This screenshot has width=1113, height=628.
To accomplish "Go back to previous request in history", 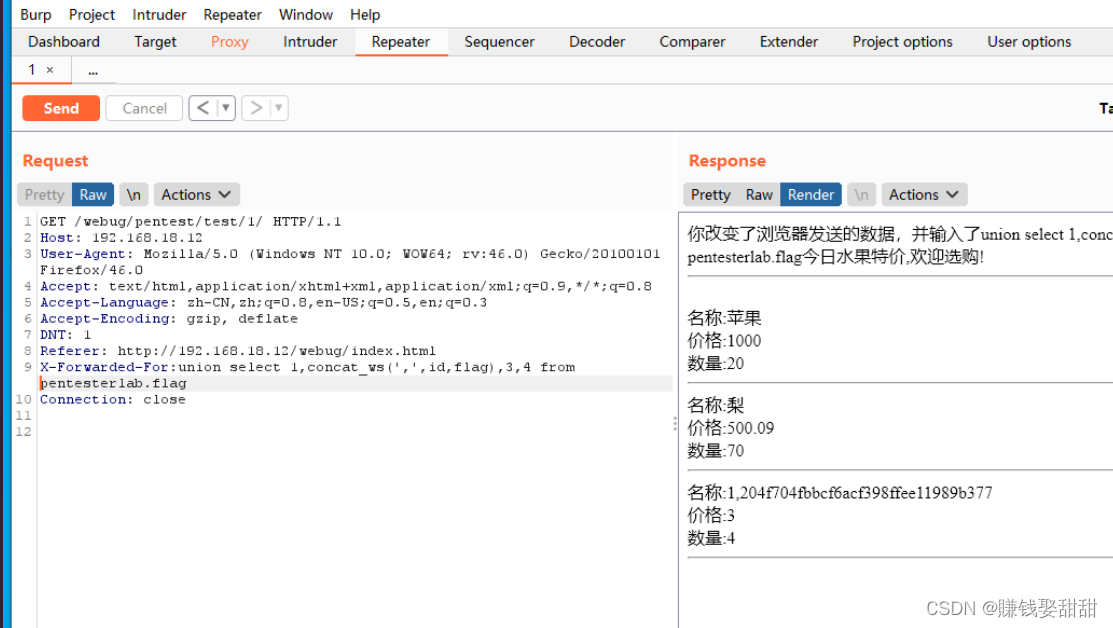I will (x=203, y=108).
